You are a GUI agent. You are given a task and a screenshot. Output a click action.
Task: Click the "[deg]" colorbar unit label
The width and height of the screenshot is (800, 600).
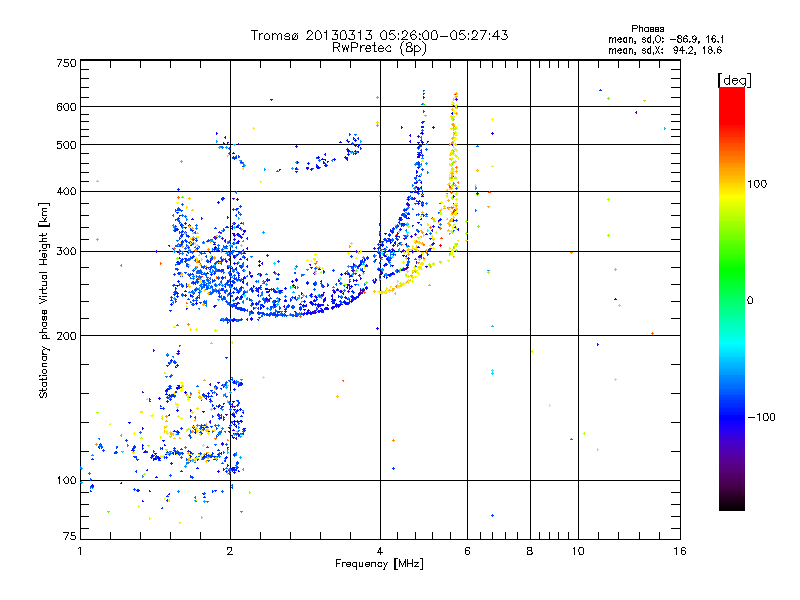[734, 80]
